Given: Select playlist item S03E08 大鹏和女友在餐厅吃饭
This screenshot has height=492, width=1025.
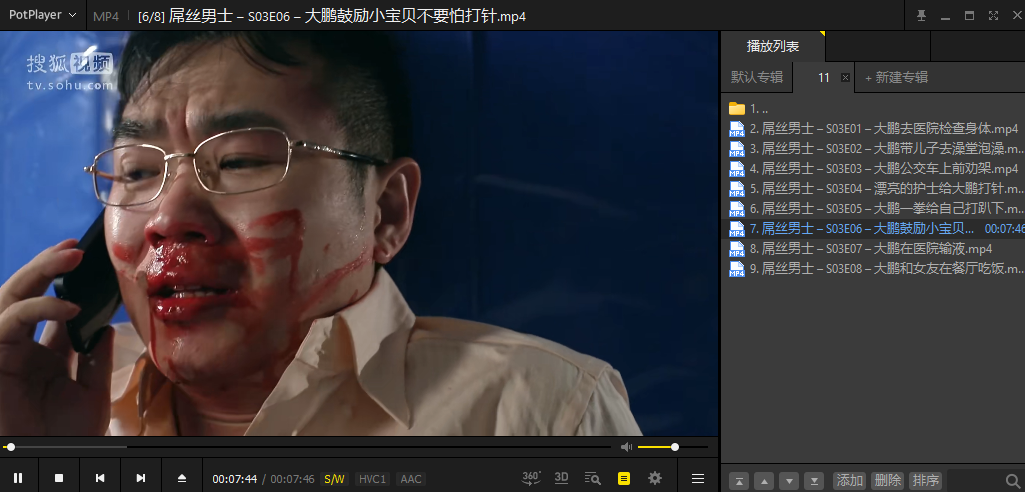Looking at the screenshot, I should 874,269.
